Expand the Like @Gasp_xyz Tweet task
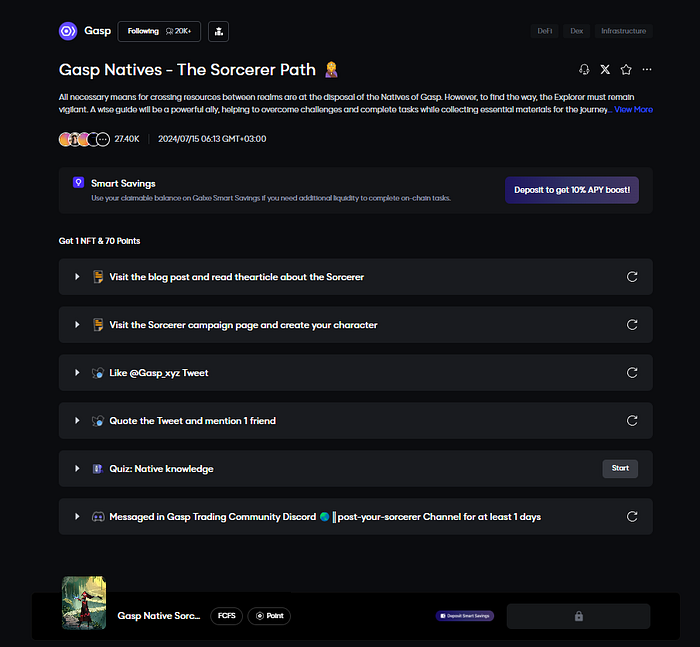 (x=77, y=373)
